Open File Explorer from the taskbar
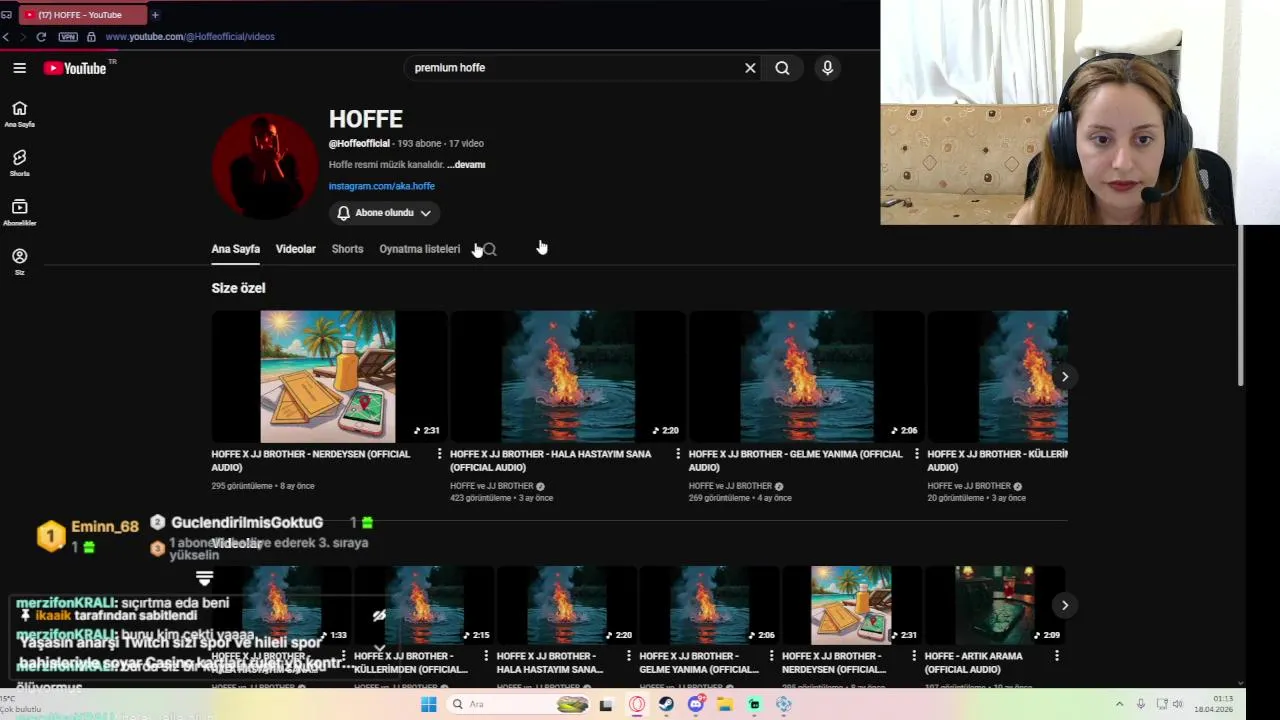 pos(725,704)
